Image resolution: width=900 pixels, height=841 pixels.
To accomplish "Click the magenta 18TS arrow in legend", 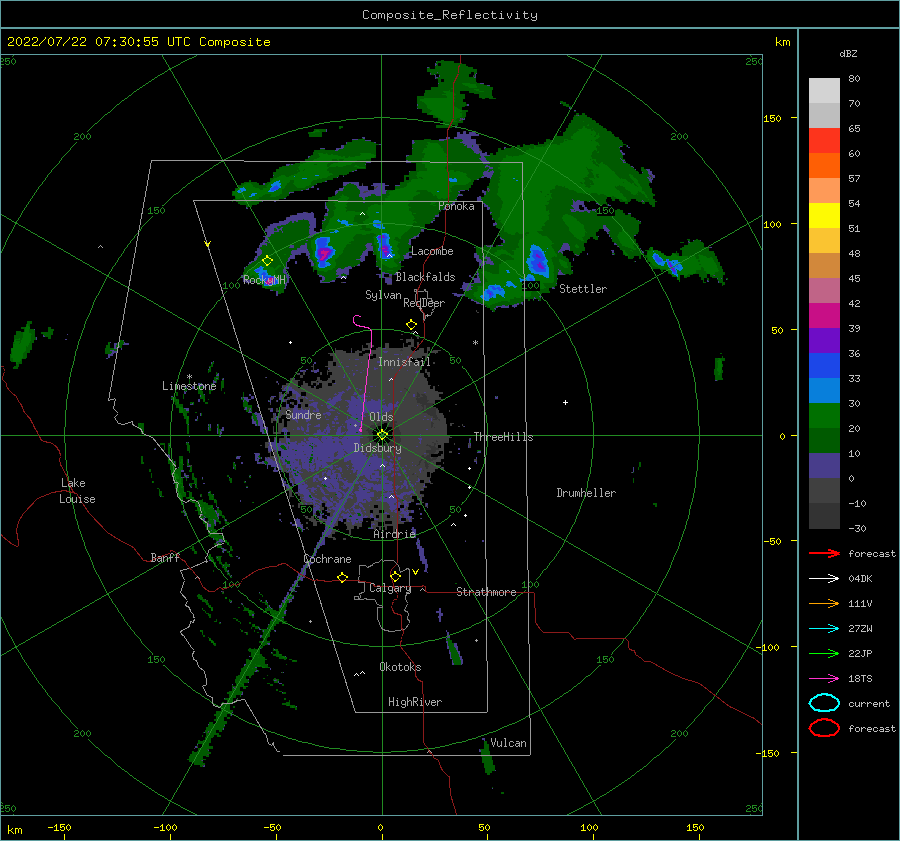I will (x=824, y=679).
